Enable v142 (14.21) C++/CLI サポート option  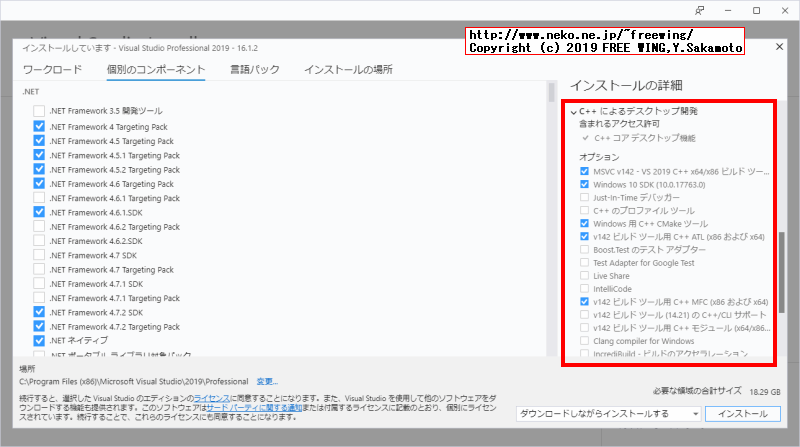[584, 314]
